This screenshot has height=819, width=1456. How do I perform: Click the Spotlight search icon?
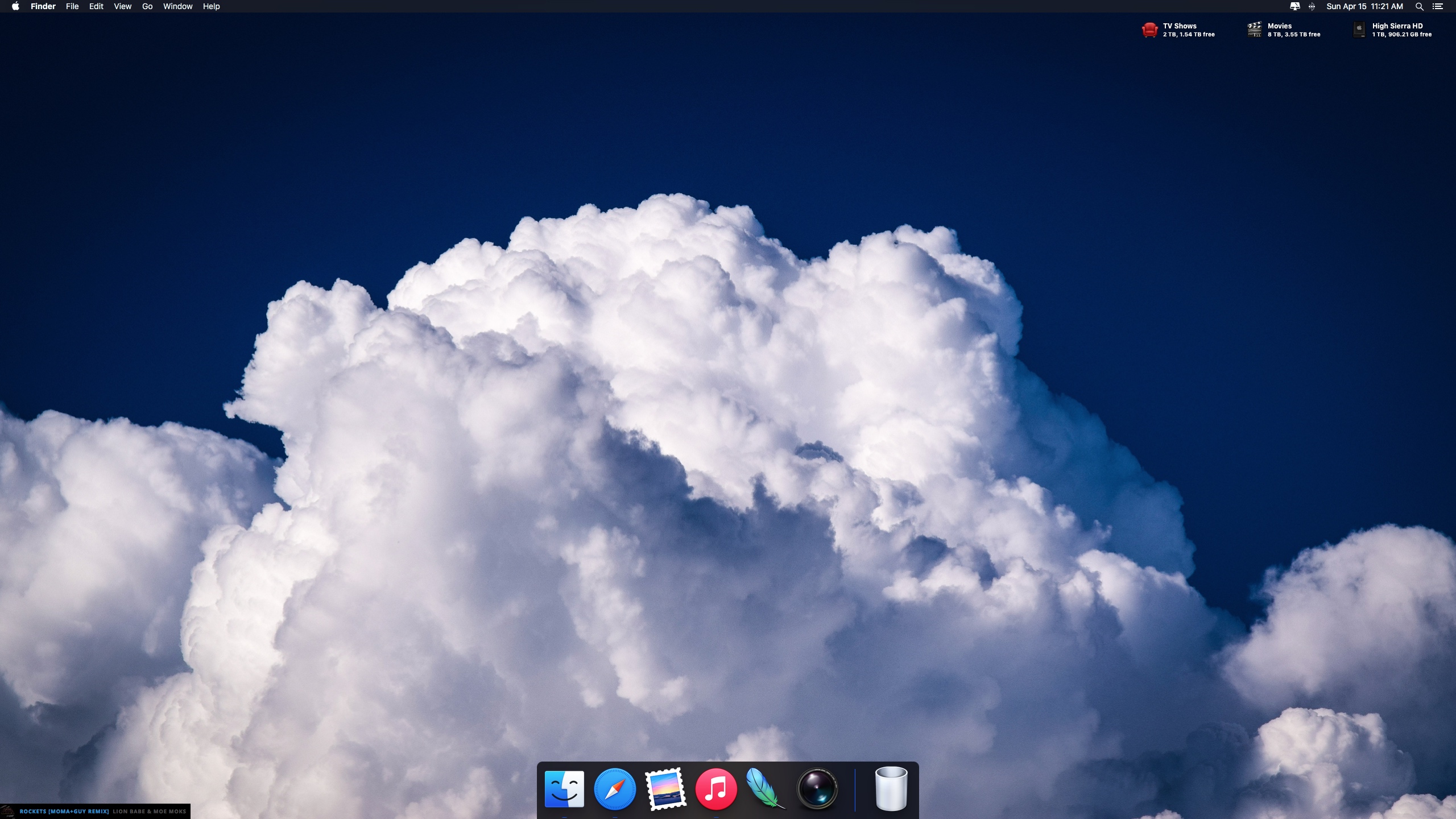[1419, 6]
